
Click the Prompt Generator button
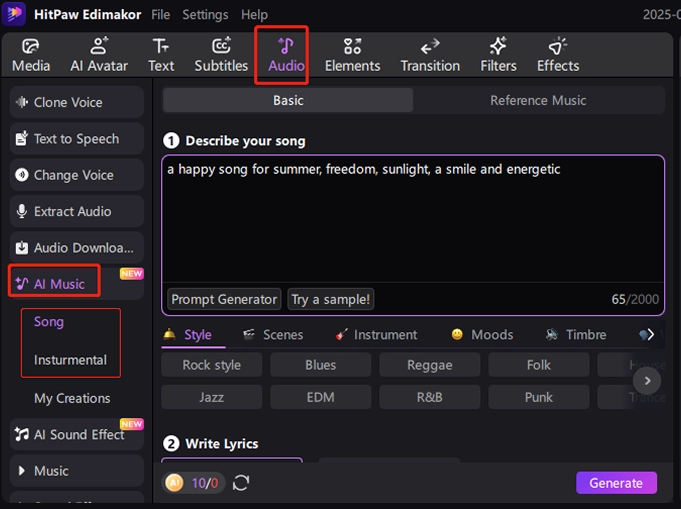click(224, 299)
